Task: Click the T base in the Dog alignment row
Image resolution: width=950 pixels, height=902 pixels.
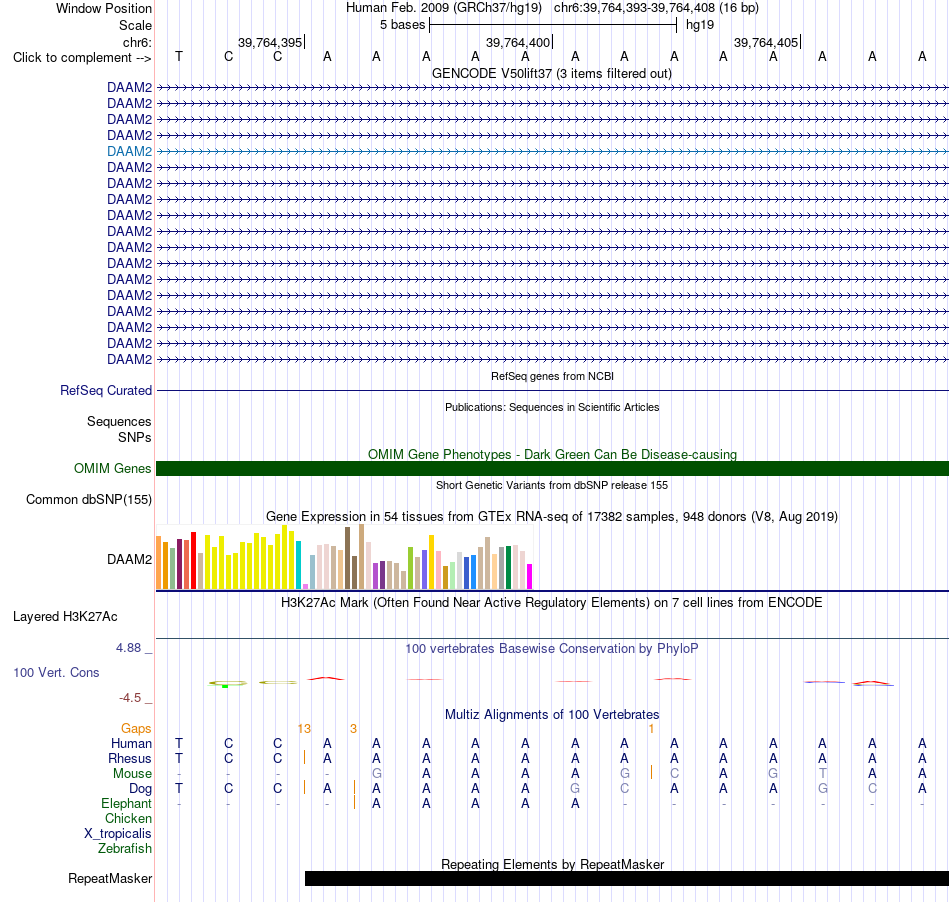Action: (x=179, y=788)
